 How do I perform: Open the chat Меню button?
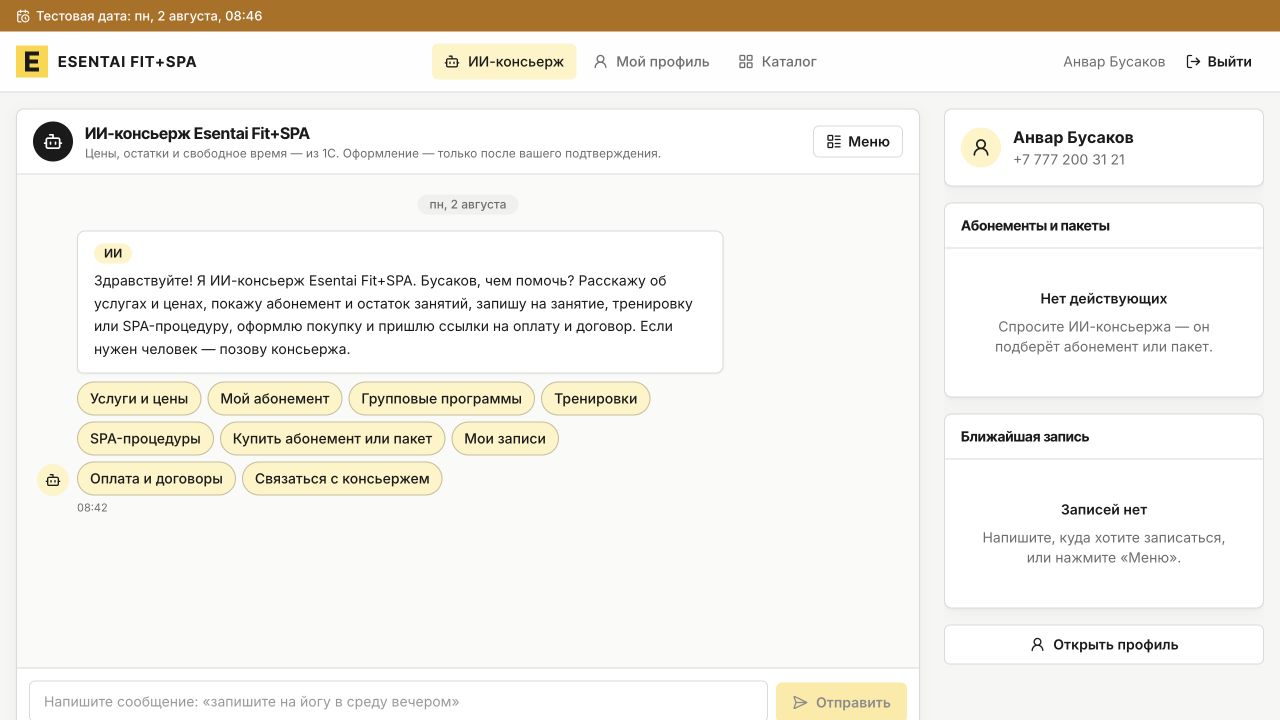858,142
